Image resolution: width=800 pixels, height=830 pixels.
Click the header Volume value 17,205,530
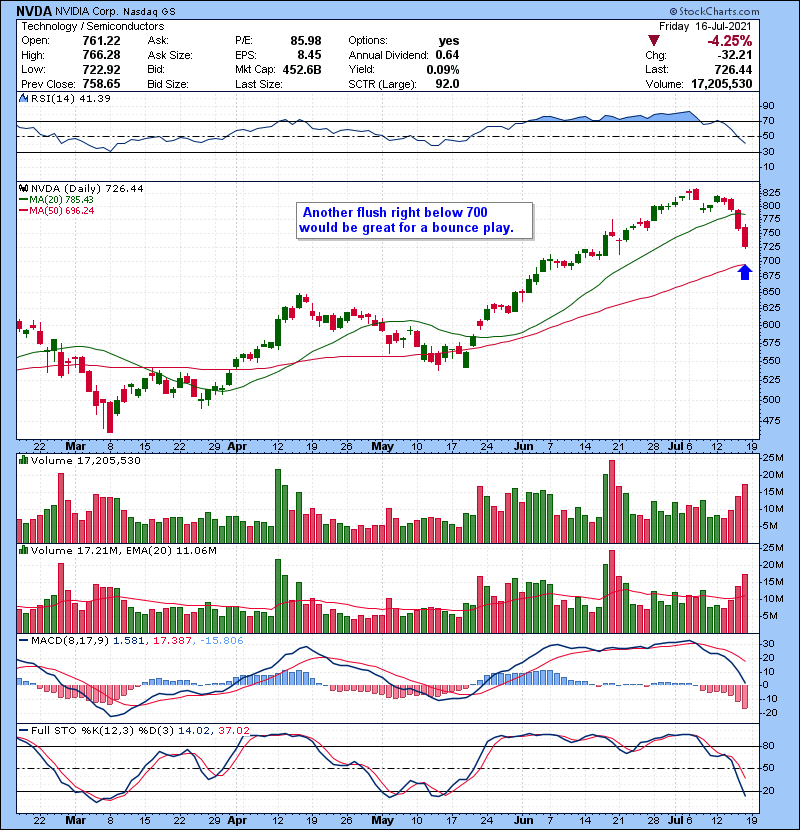point(722,84)
